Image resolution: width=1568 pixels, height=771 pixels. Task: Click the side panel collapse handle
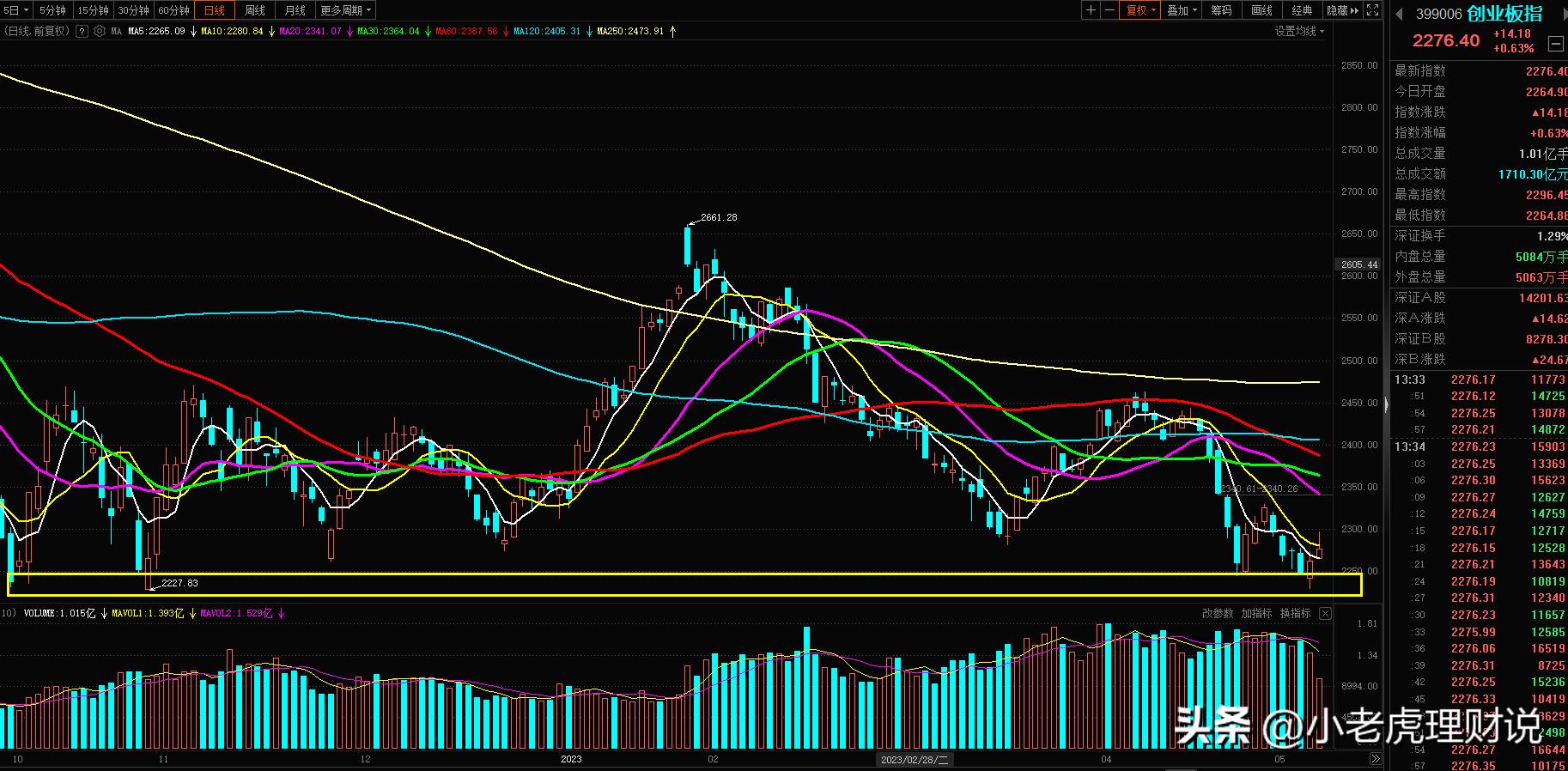pyautogui.click(x=1386, y=404)
